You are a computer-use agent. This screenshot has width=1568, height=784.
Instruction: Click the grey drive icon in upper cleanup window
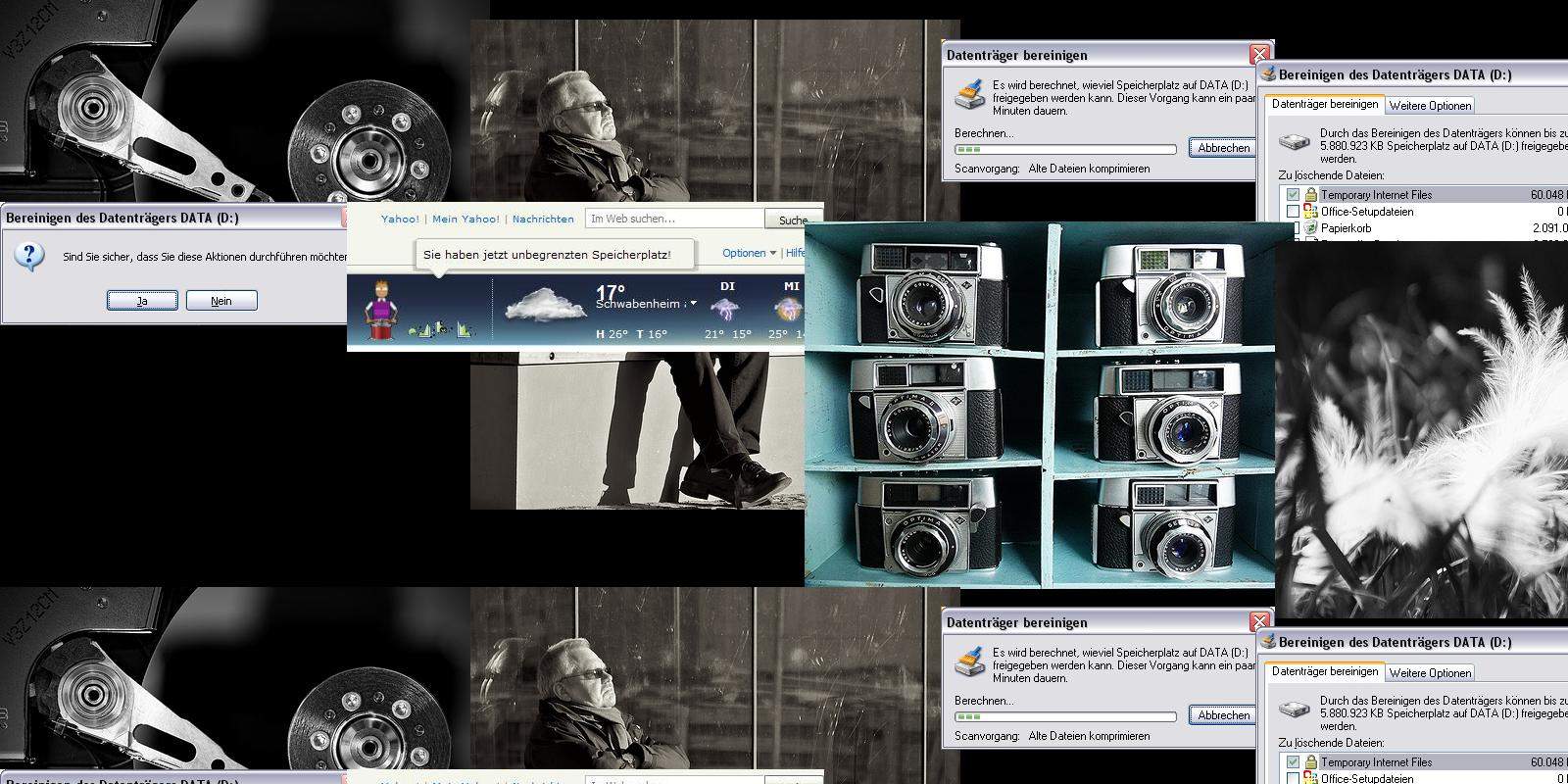(1296, 141)
